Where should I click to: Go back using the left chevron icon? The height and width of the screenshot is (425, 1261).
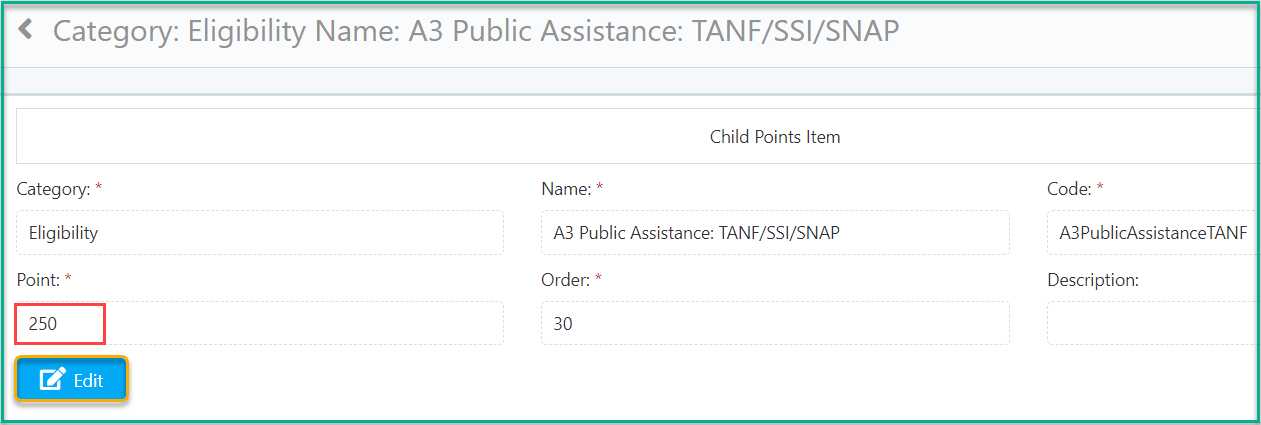26,30
